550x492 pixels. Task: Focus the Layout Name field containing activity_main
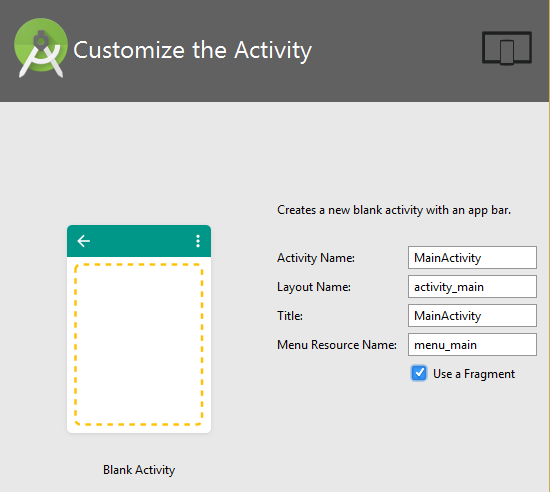pyautogui.click(x=472, y=287)
